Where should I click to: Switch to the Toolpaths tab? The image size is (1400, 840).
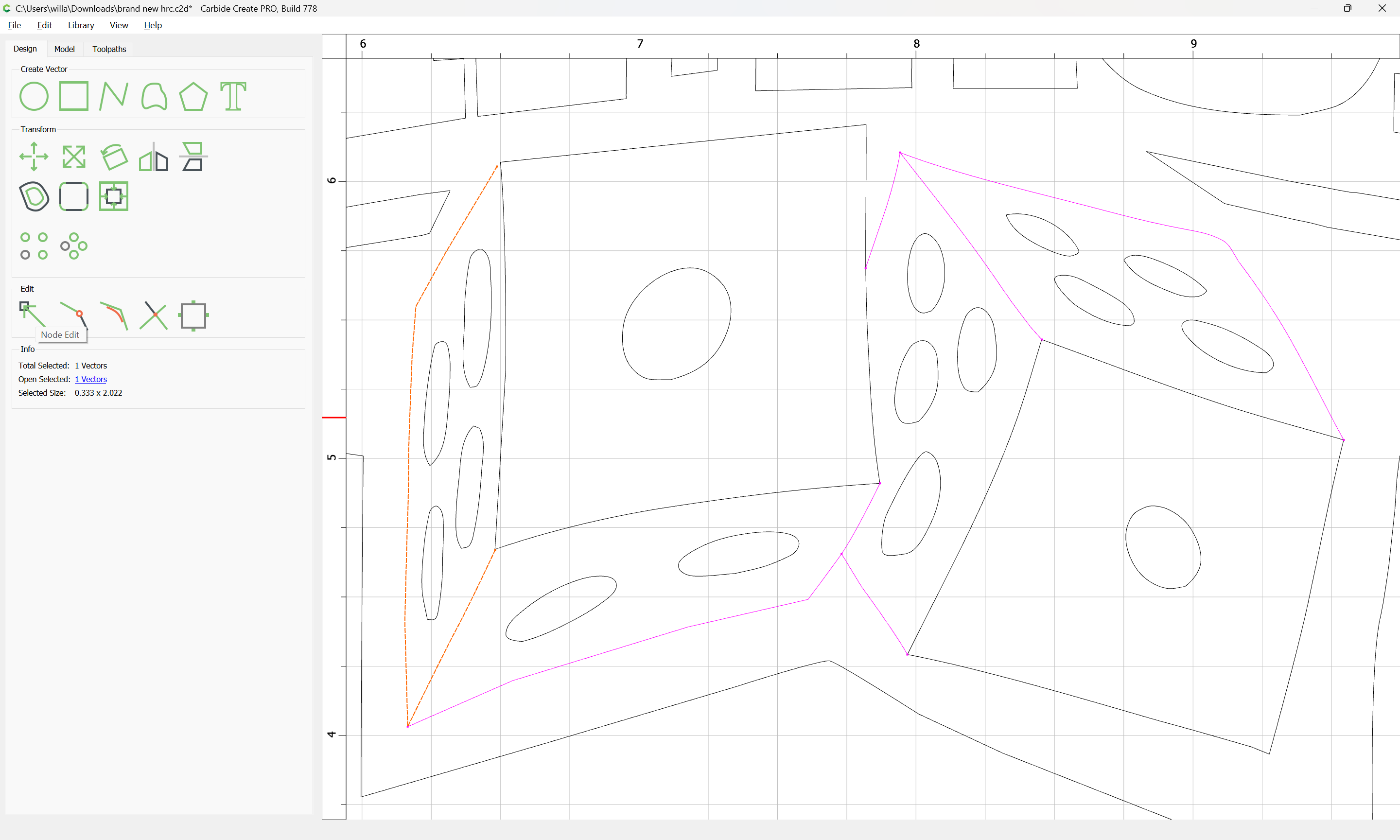point(109,49)
